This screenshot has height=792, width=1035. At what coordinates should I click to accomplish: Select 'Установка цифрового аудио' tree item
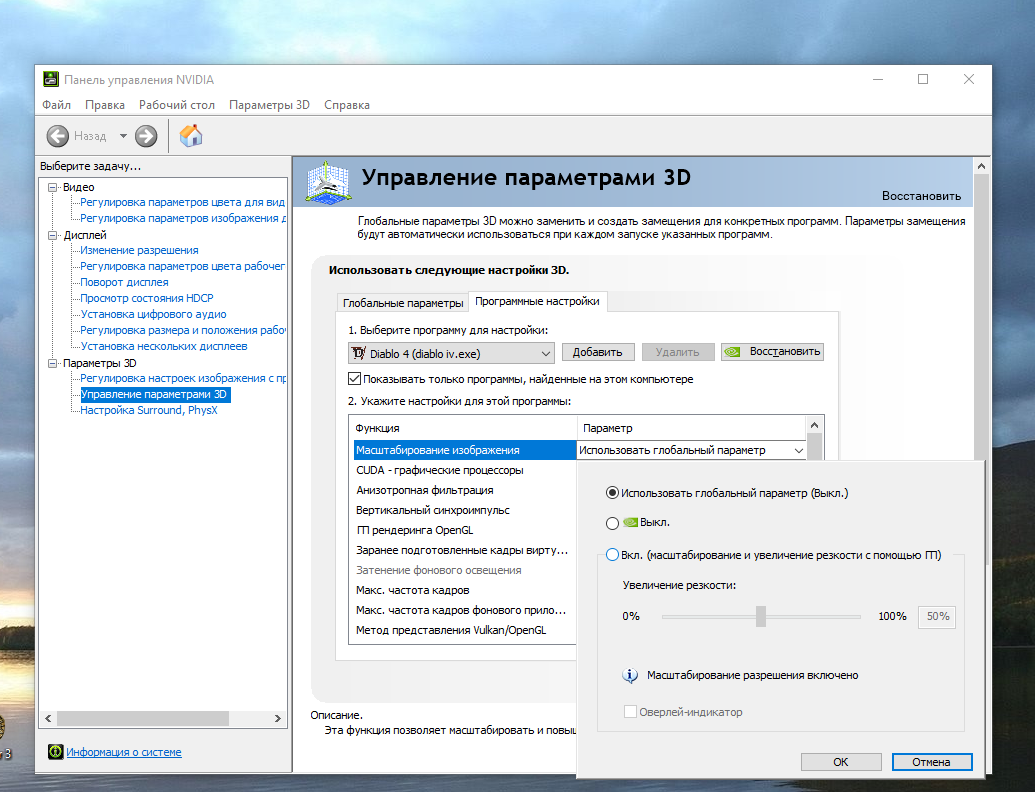point(153,314)
